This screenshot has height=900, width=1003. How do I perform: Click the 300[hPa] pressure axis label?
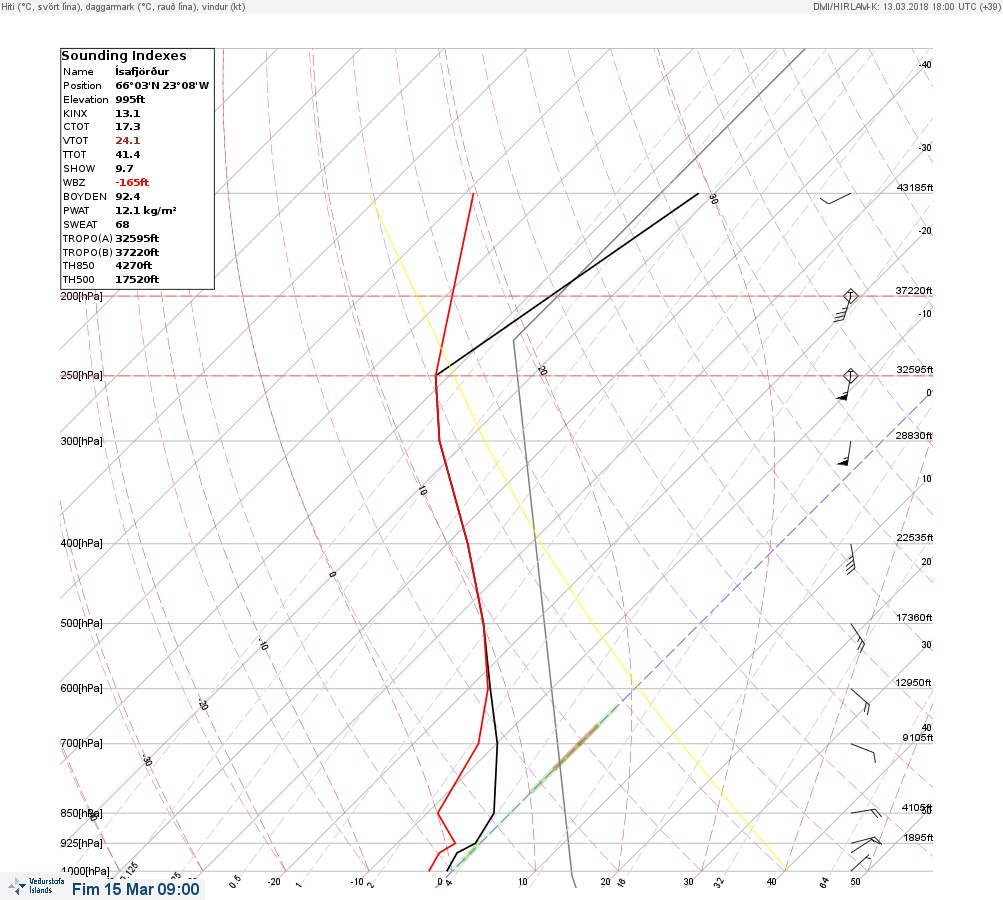(x=81, y=441)
